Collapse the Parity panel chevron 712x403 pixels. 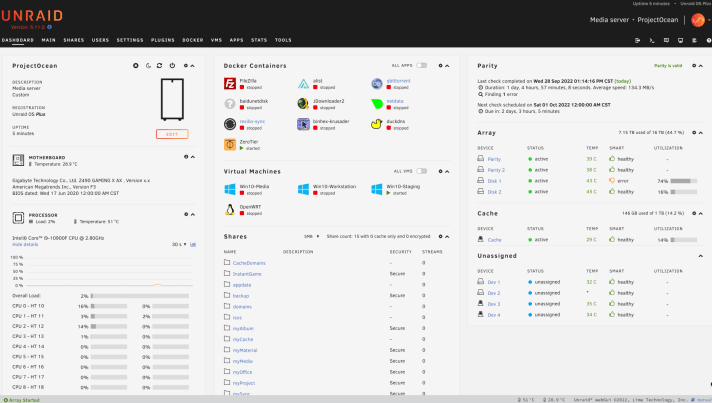tap(701, 65)
